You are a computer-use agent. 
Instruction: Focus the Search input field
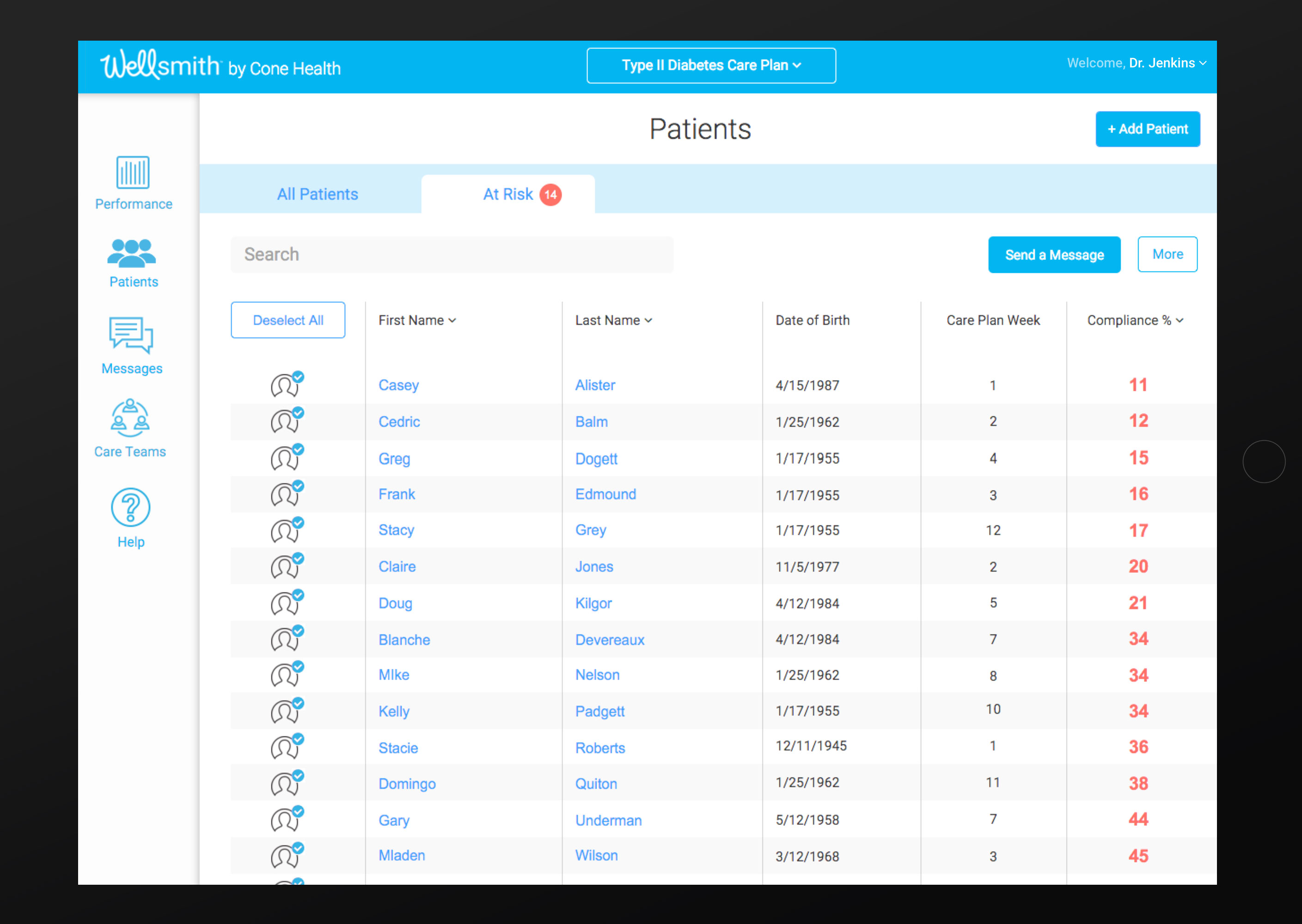pyautogui.click(x=452, y=254)
